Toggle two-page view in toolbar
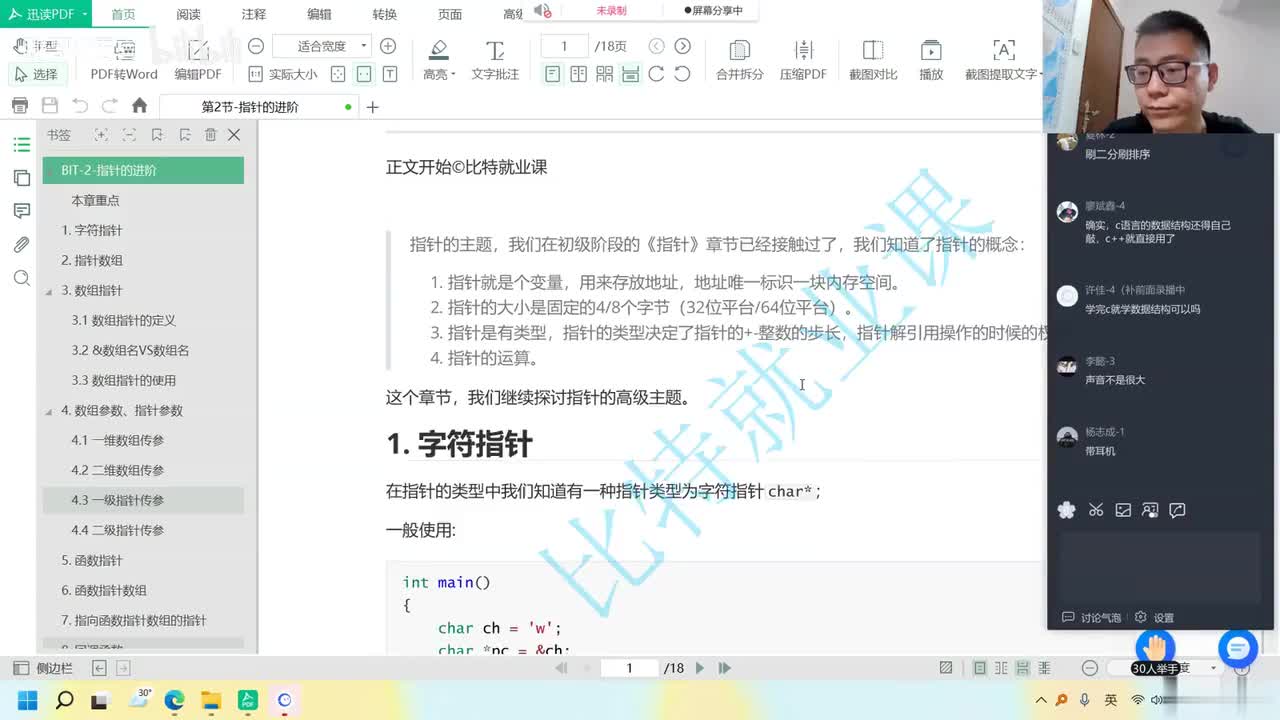1280x720 pixels. coord(578,74)
